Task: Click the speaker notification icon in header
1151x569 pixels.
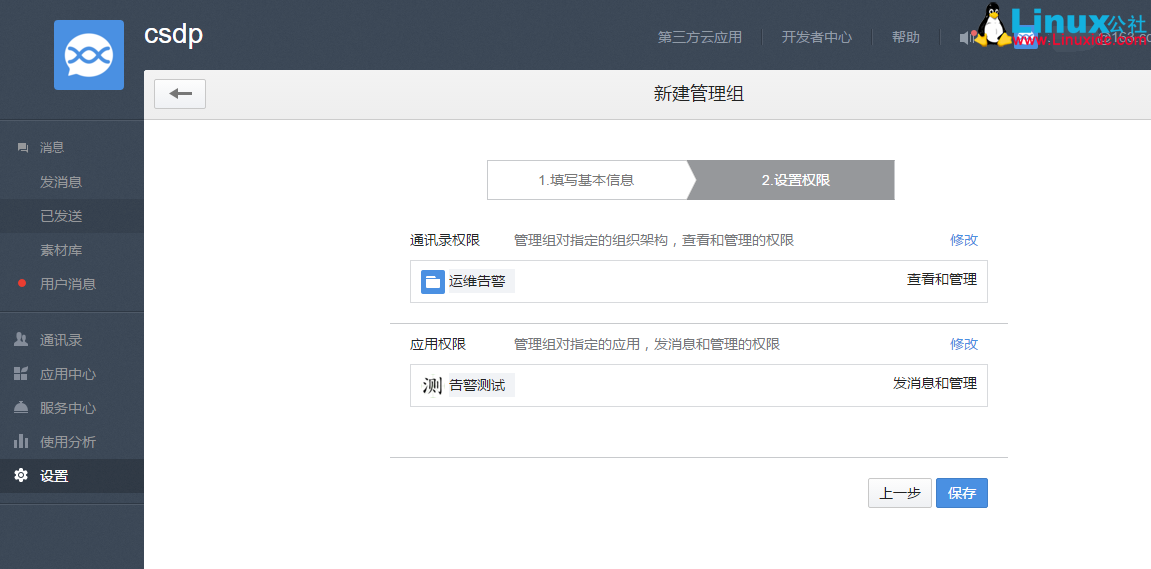Action: (x=967, y=37)
